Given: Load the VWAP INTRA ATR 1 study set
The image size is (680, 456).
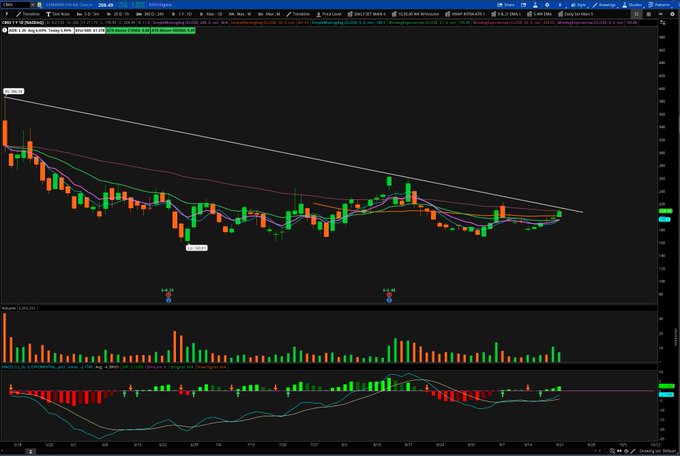Looking at the screenshot, I should (465, 14).
